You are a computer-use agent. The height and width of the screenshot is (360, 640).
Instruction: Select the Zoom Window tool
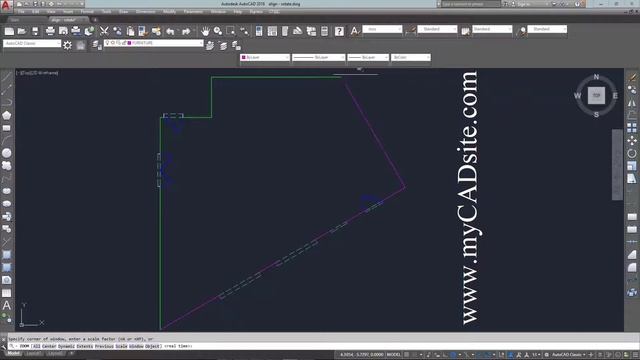(231, 31)
